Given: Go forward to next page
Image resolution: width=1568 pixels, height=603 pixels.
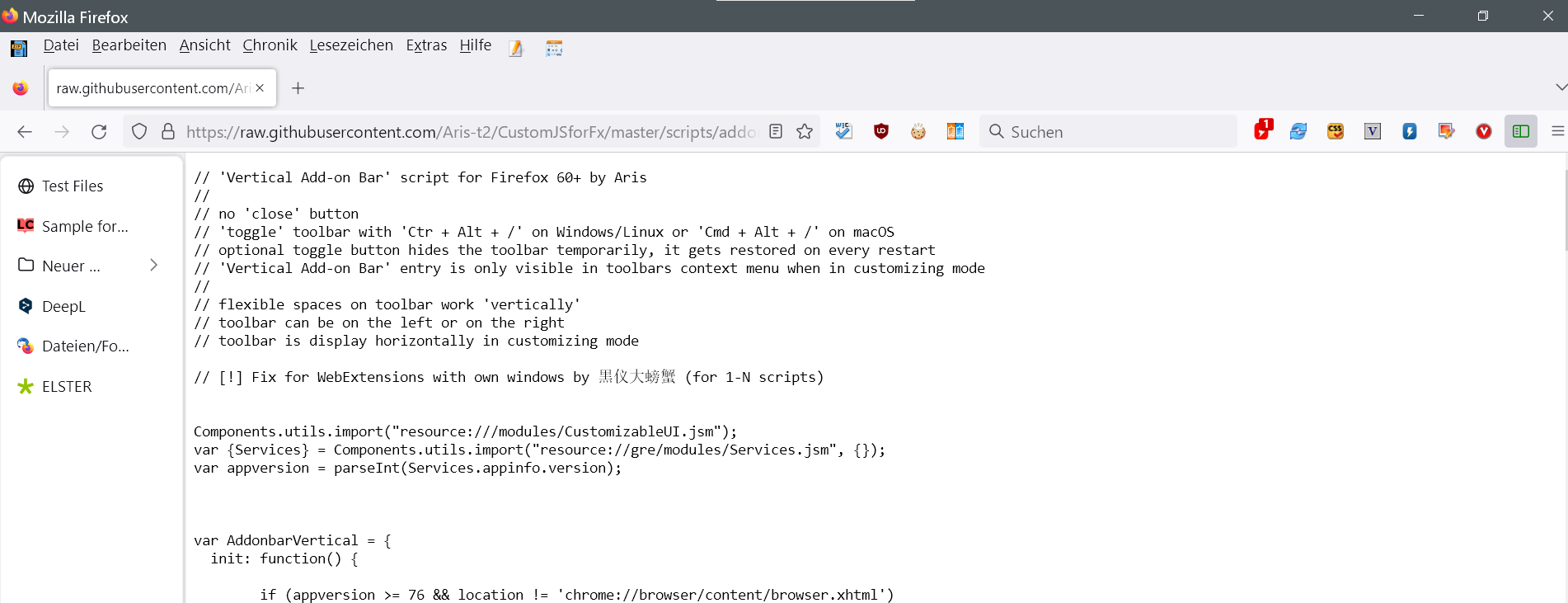Looking at the screenshot, I should pos(62,132).
